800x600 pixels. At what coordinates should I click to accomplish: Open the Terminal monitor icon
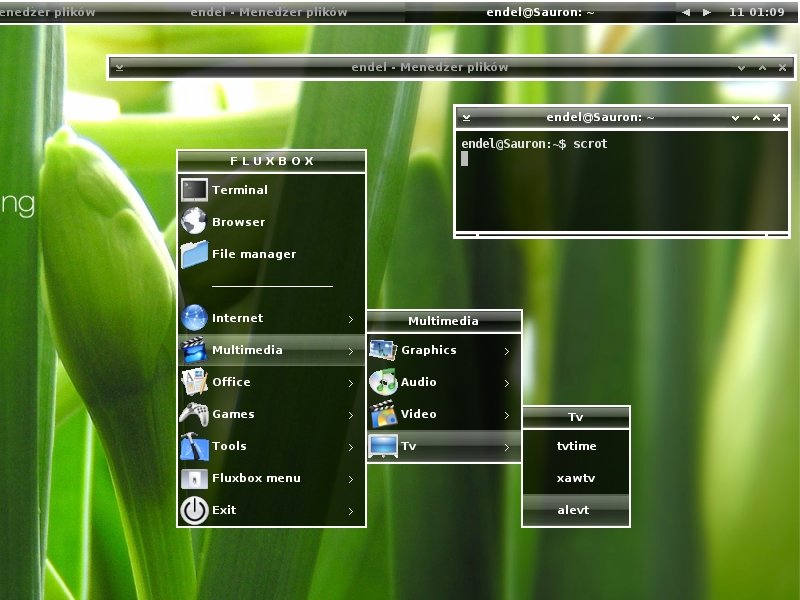click(x=194, y=190)
